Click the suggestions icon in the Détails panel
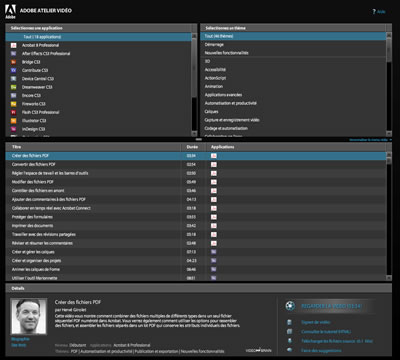 289,350
